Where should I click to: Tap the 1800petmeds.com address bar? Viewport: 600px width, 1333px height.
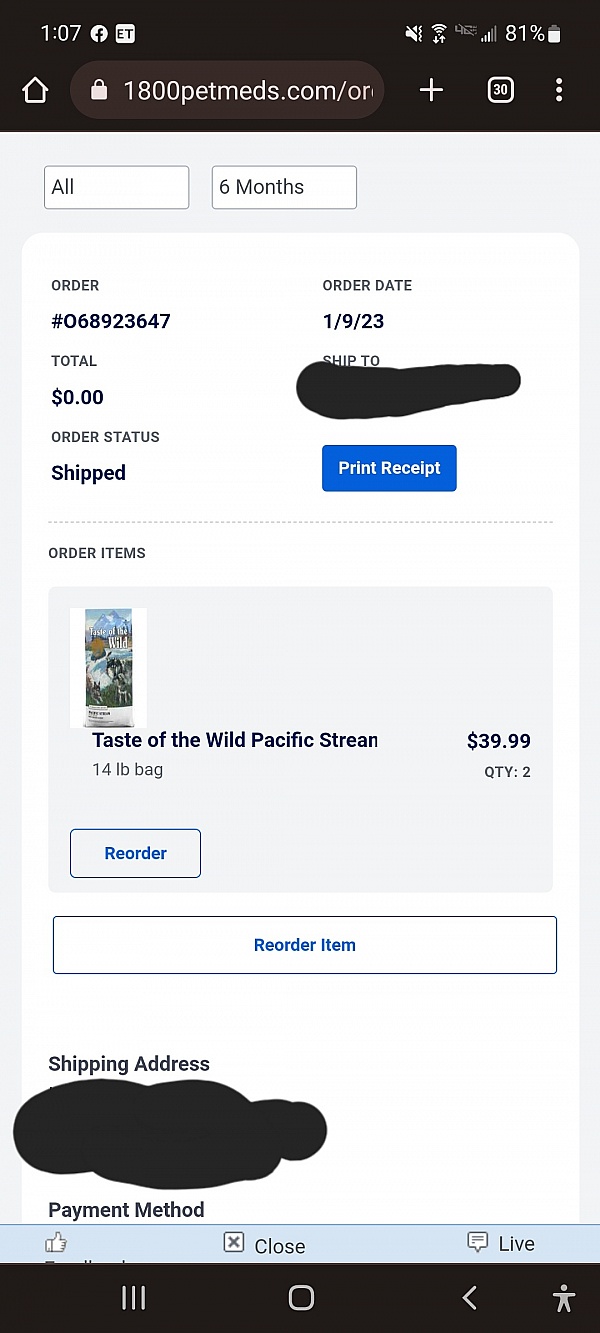[245, 91]
